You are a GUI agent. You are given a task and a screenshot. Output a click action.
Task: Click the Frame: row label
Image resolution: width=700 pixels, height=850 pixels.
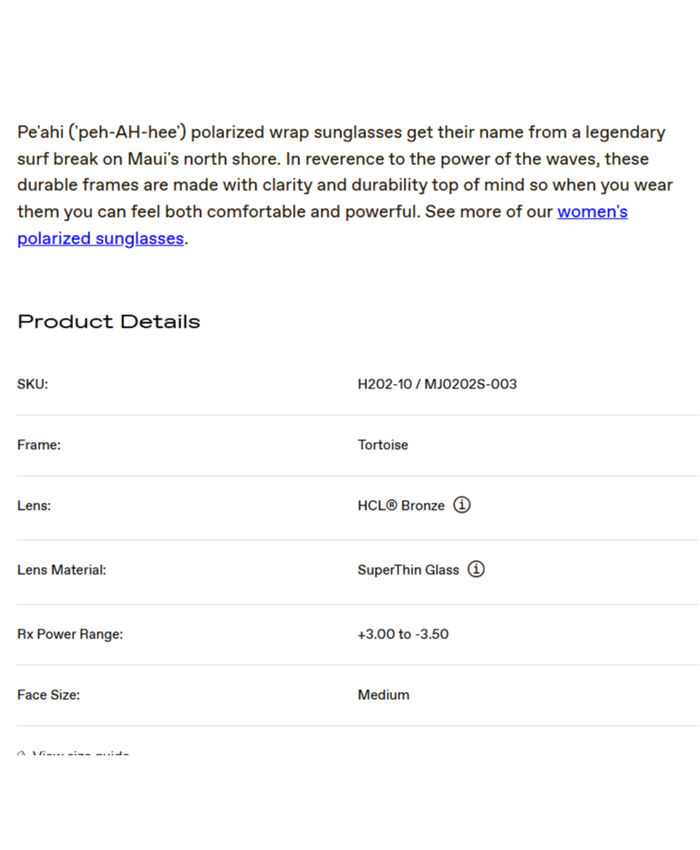coord(39,445)
